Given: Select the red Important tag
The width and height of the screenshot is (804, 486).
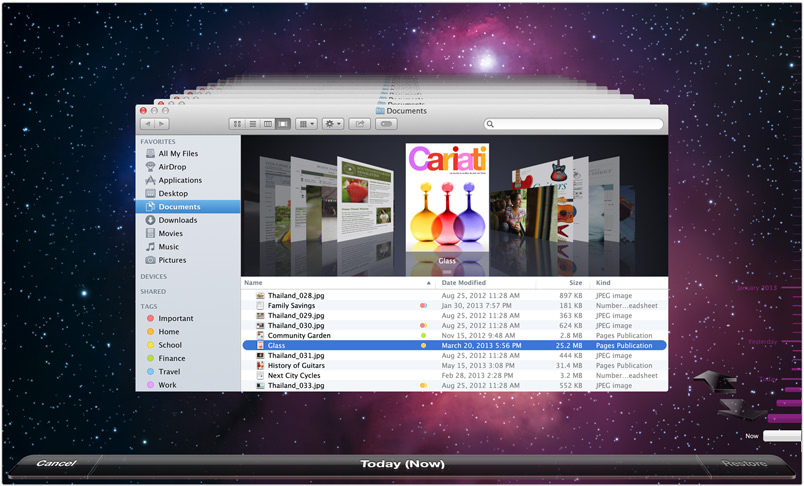Looking at the screenshot, I should [x=175, y=319].
